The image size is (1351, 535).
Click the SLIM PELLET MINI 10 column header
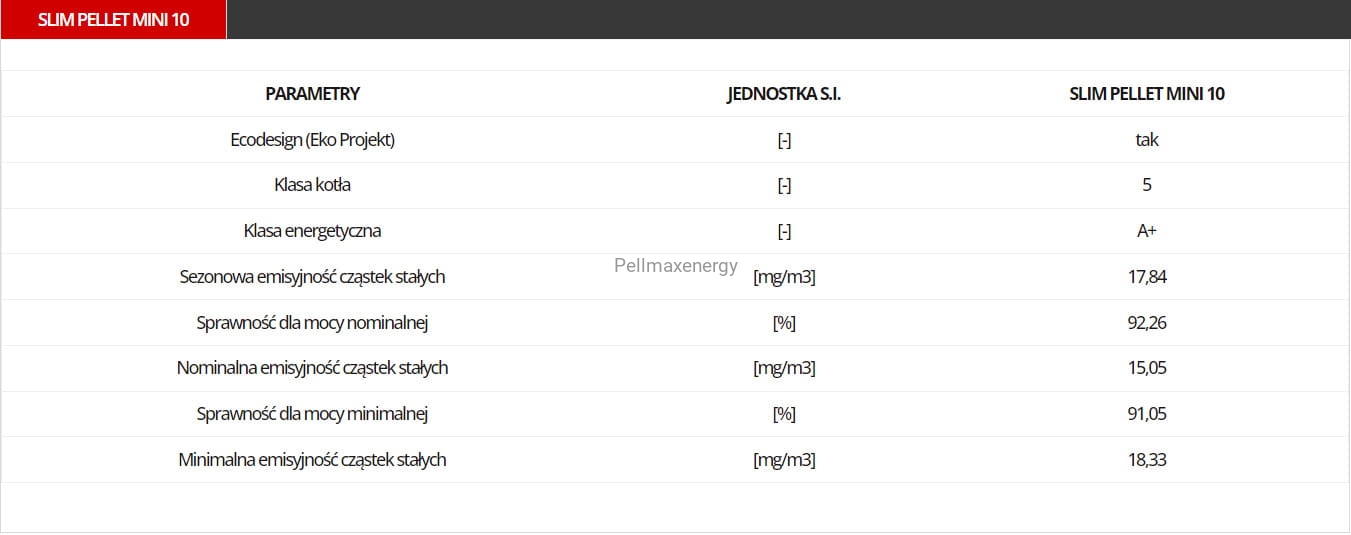tap(1147, 94)
